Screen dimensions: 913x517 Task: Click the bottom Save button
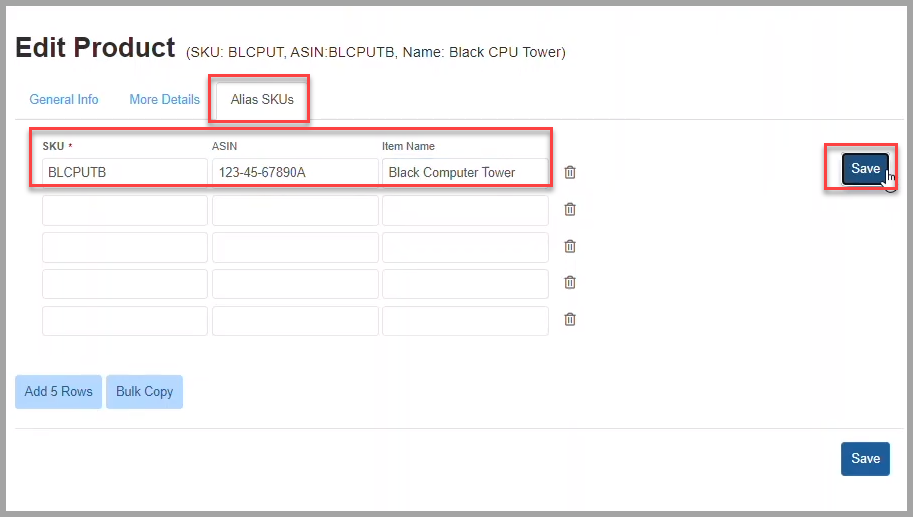[865, 459]
